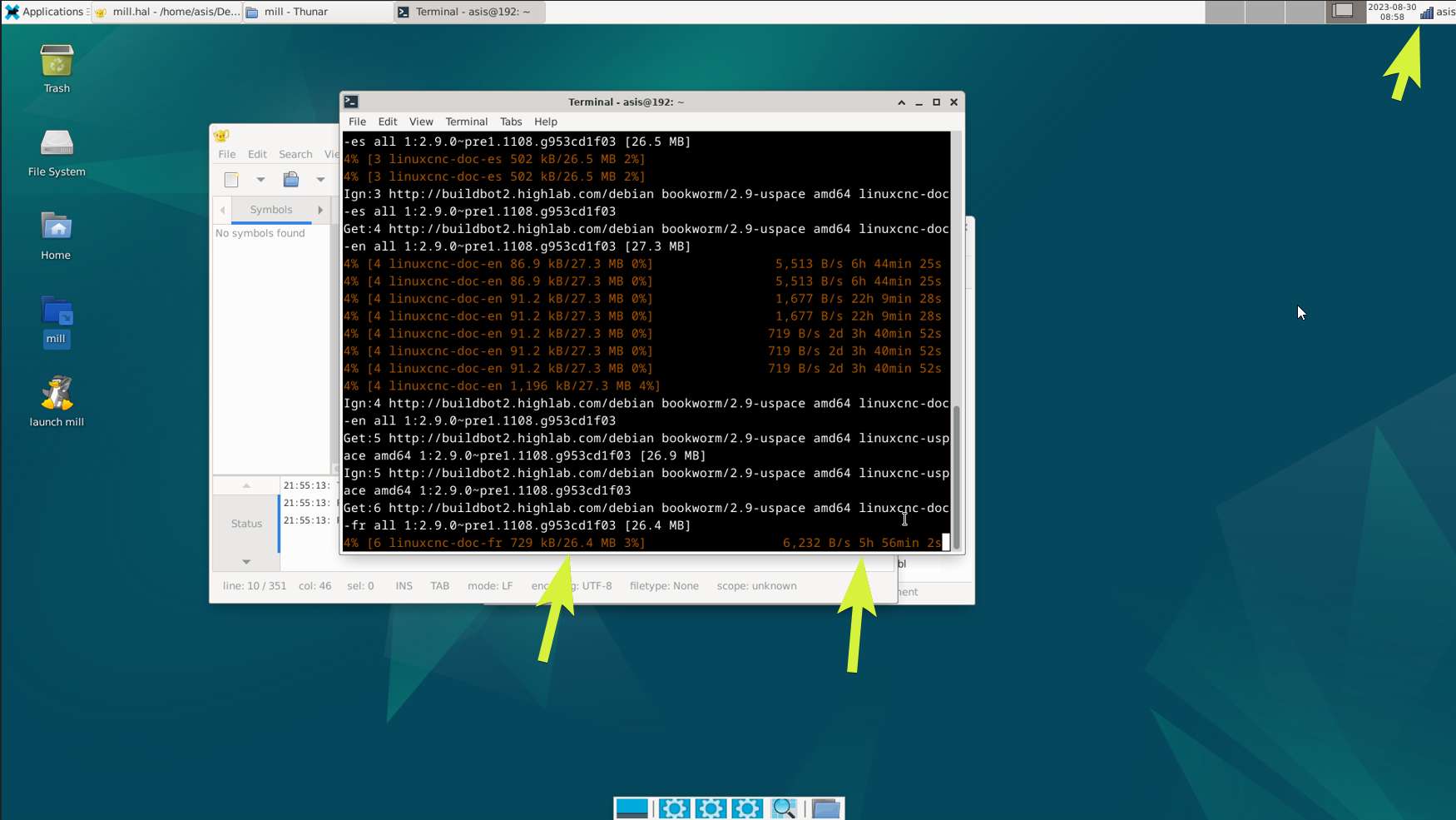Click the New file icon in Geany toolbar

tap(231, 179)
